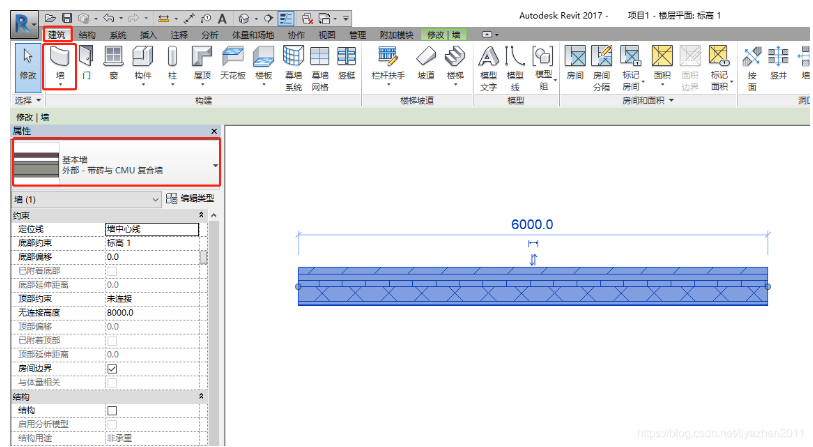Image resolution: width=813 pixels, height=447 pixels.
Task: Click the 竖井 (Shaft) opening tool
Action: coord(778,58)
